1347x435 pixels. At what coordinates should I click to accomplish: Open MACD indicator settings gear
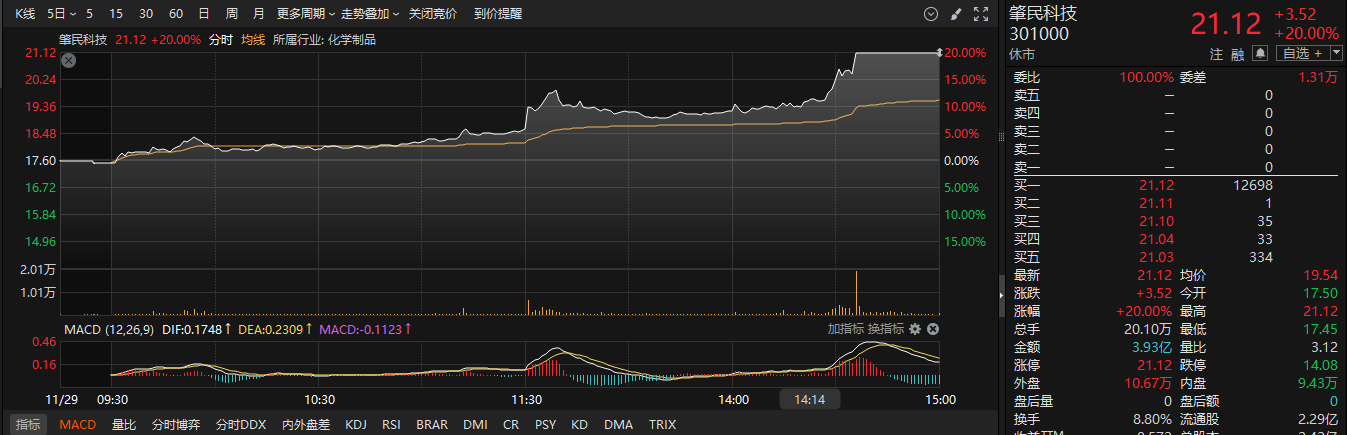point(915,328)
